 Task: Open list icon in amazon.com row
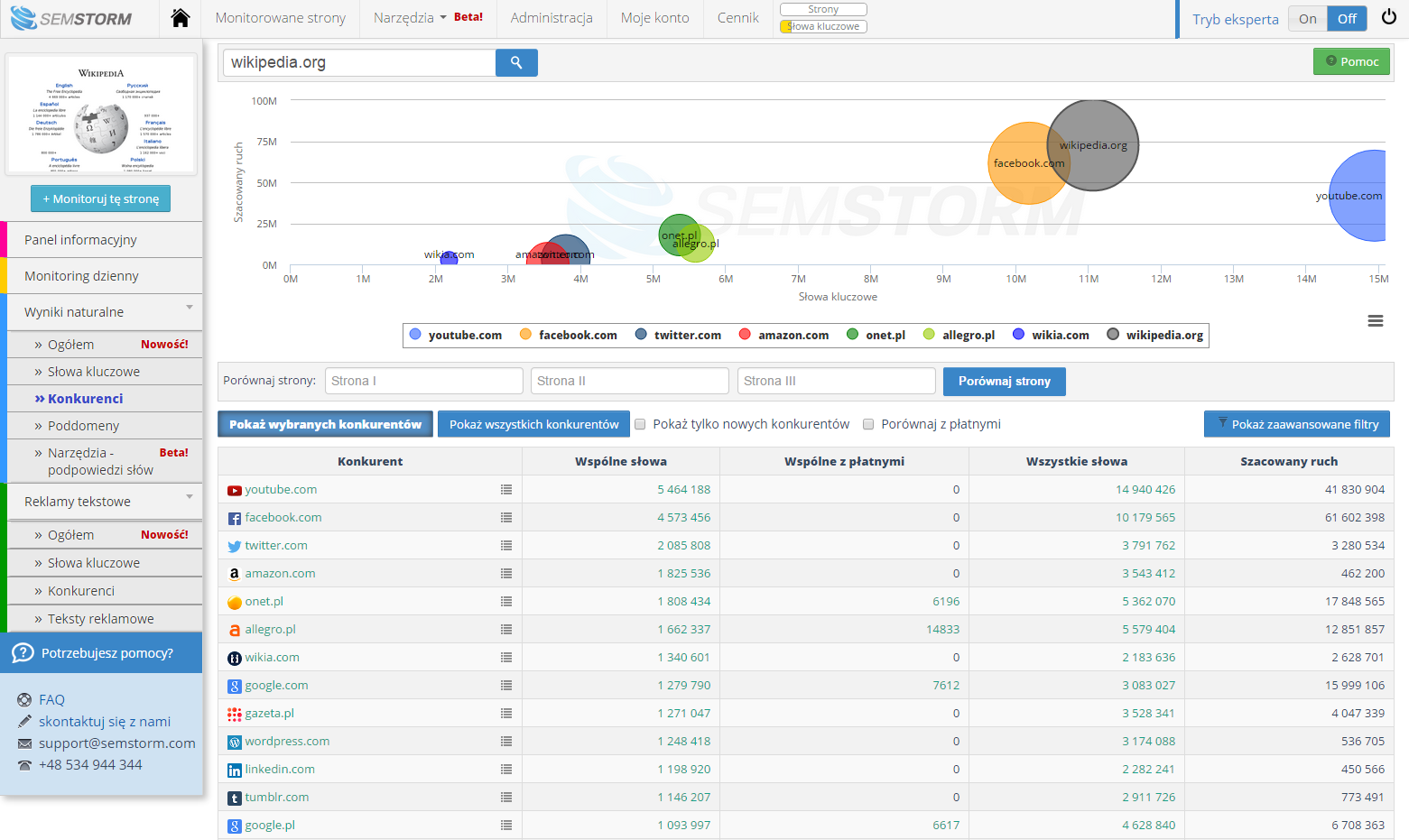point(506,574)
